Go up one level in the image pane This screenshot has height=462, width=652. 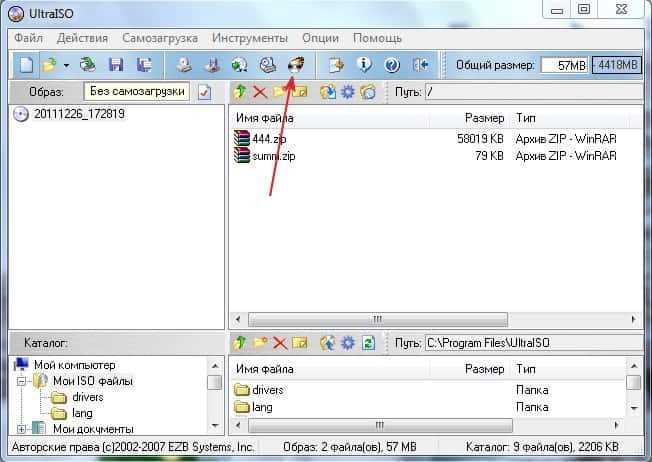click(240, 92)
